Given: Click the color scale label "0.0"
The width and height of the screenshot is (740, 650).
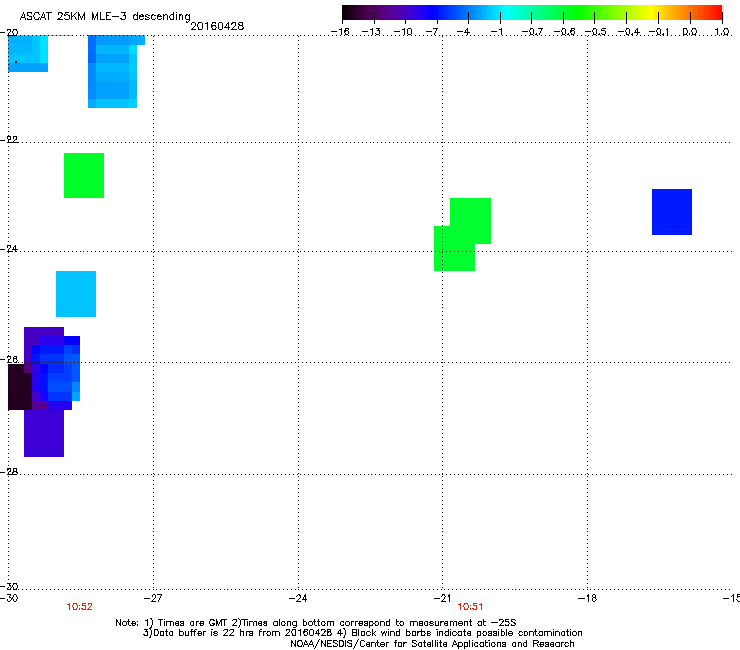Looking at the screenshot, I should pos(690,32).
